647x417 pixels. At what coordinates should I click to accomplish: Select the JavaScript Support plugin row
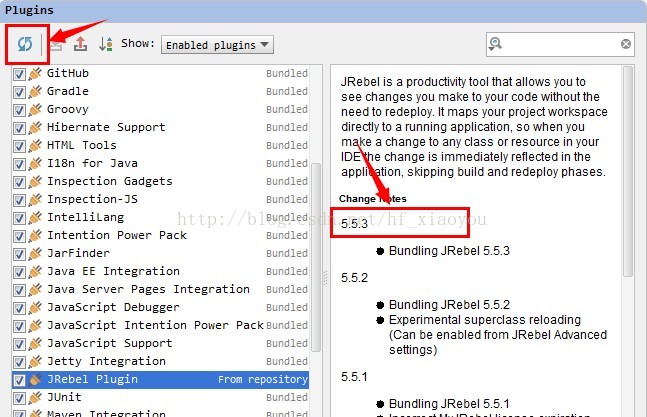(x=161, y=344)
